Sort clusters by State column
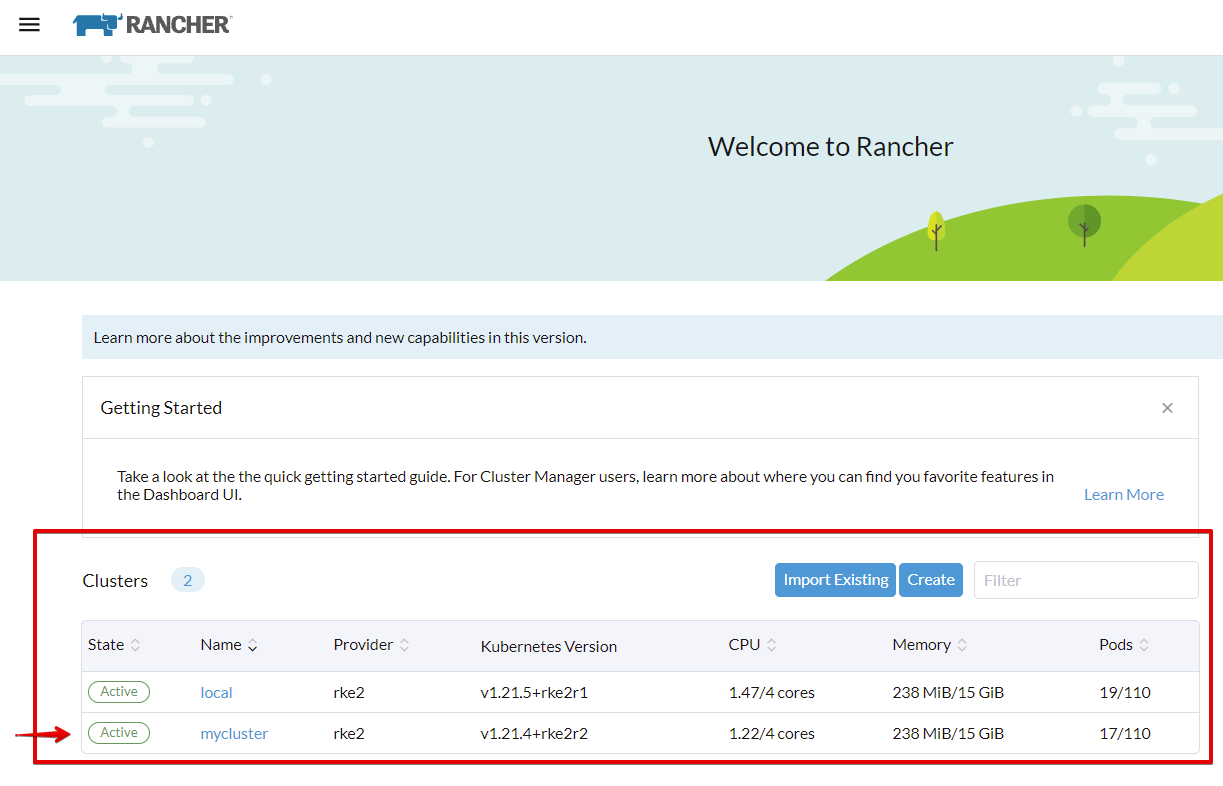The image size is (1223, 786). pos(114,645)
